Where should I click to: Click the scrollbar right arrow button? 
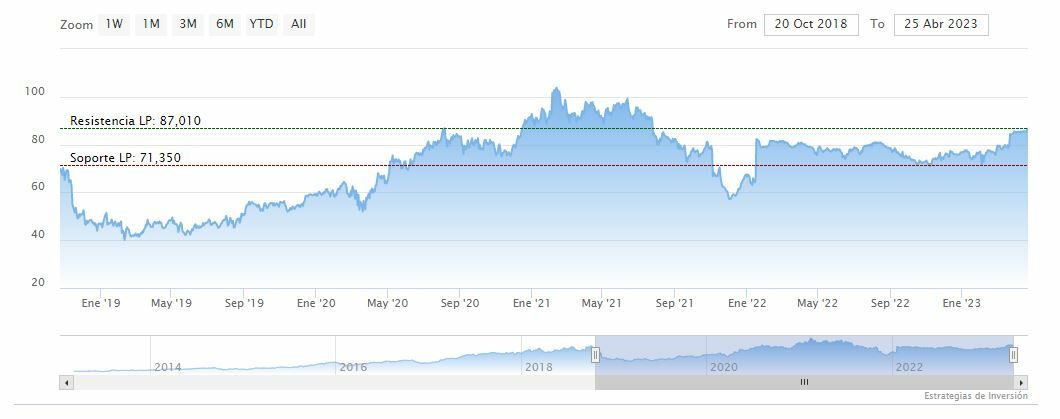coord(1021,382)
